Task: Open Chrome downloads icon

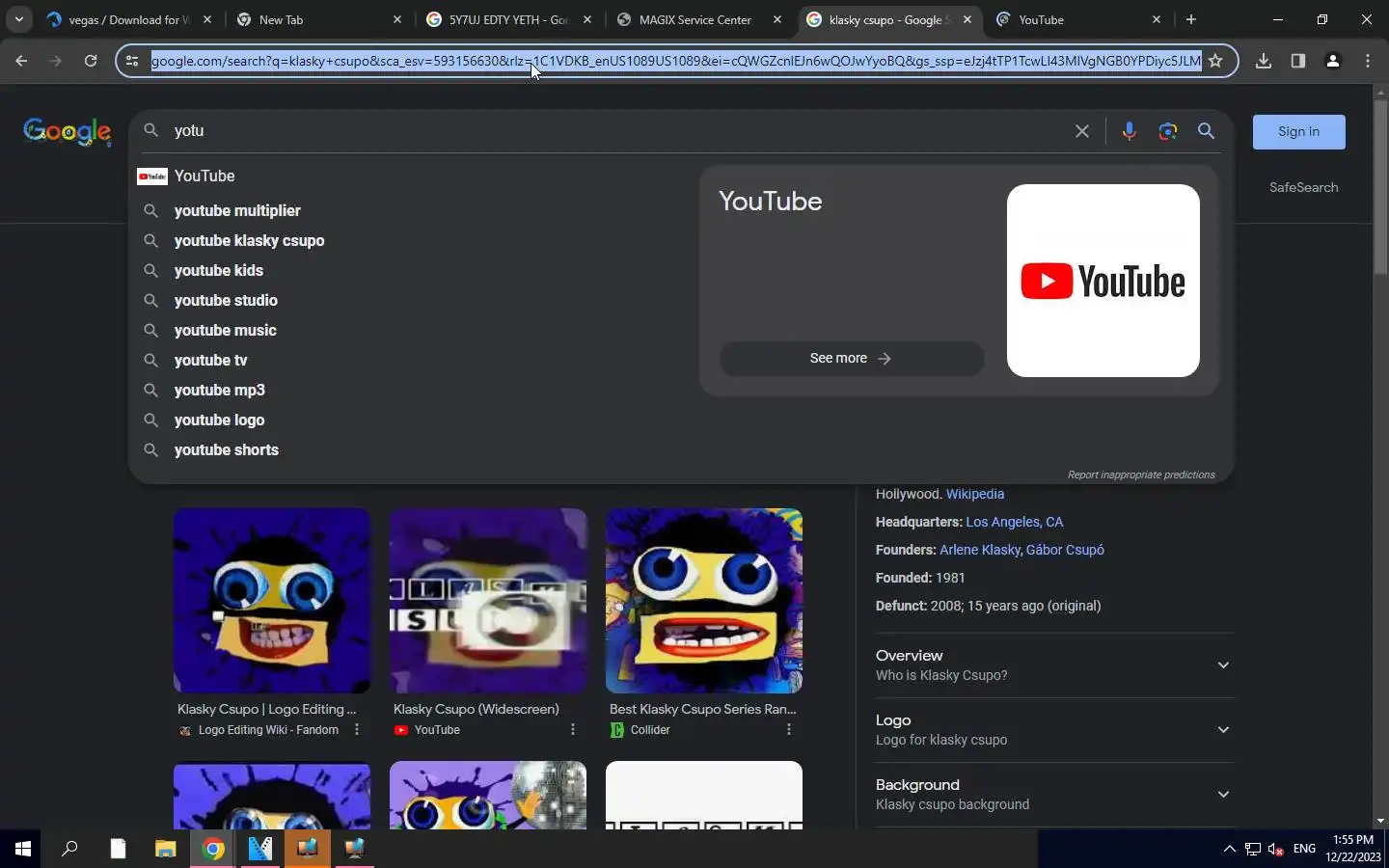Action: click(1264, 61)
